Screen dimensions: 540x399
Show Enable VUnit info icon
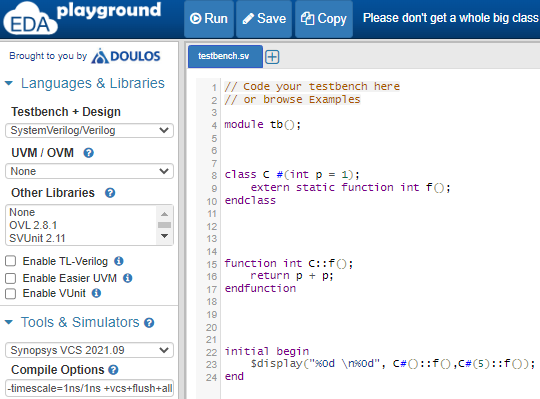(96, 293)
